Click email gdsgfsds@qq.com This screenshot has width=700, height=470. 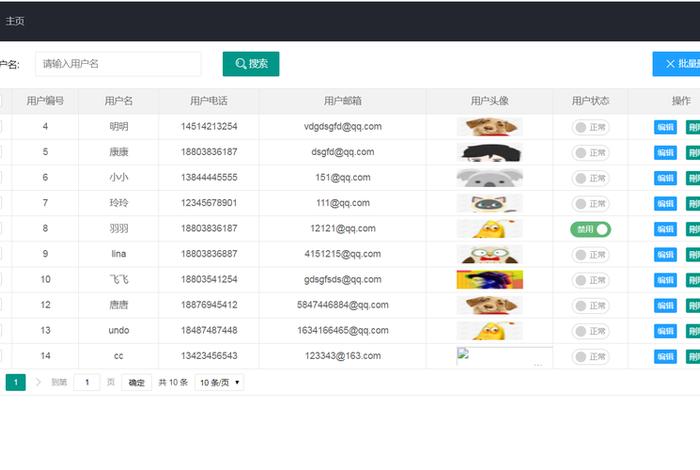pyautogui.click(x=343, y=279)
